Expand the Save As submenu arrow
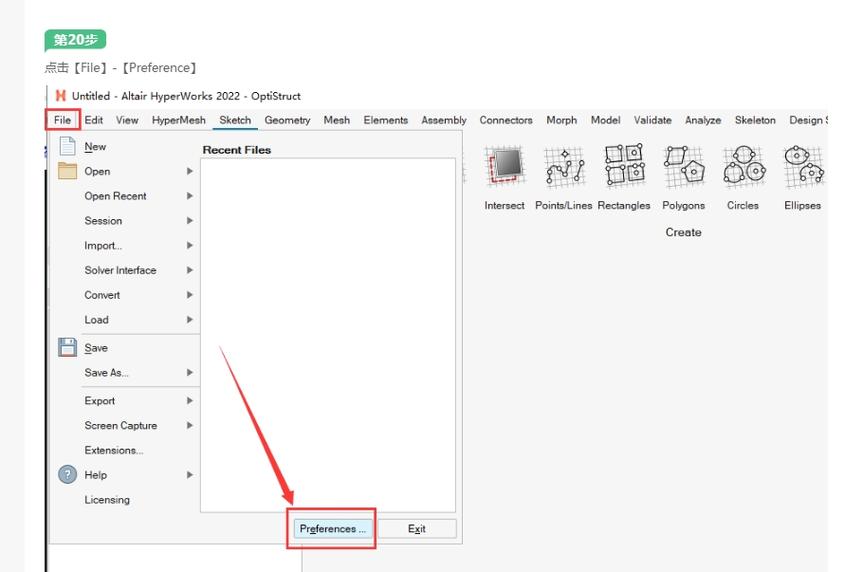 [x=189, y=373]
